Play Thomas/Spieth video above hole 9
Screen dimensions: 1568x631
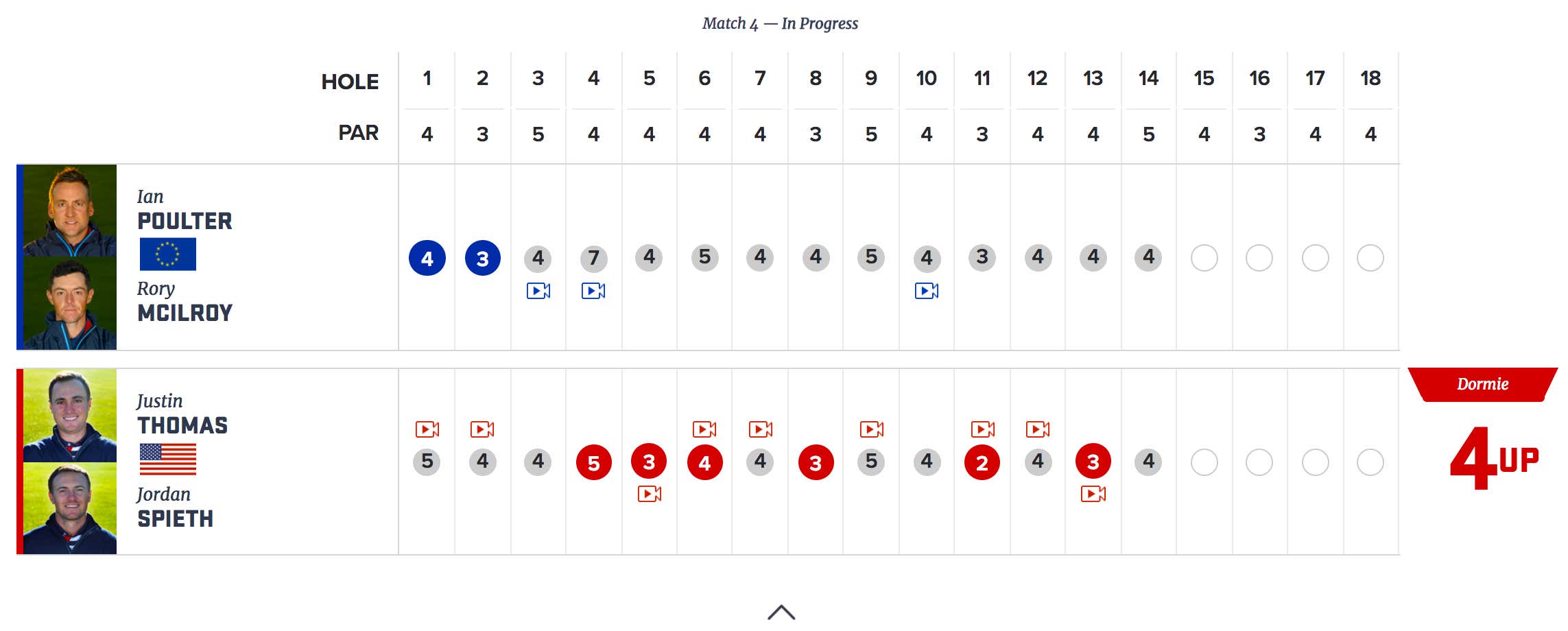pos(872,429)
